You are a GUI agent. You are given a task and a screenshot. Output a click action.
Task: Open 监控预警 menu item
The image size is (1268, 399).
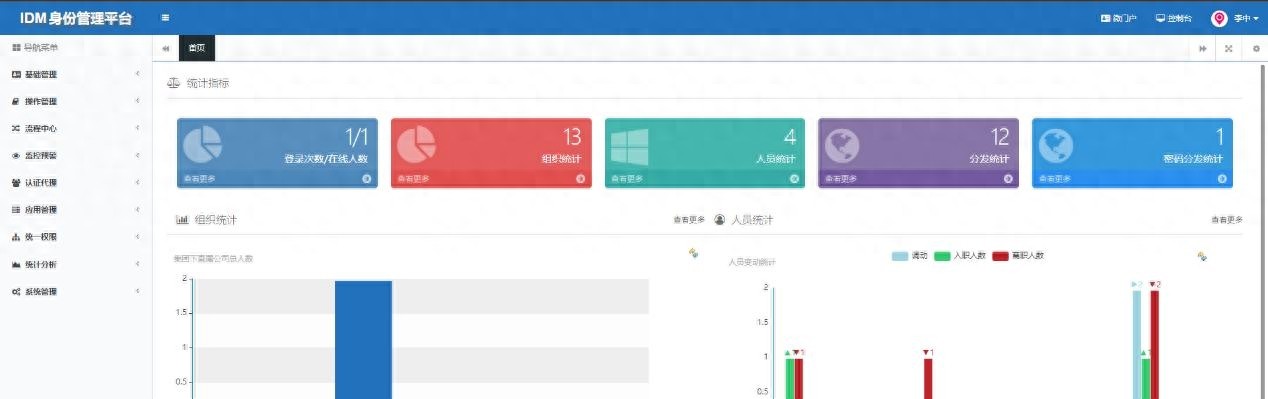tap(76, 155)
